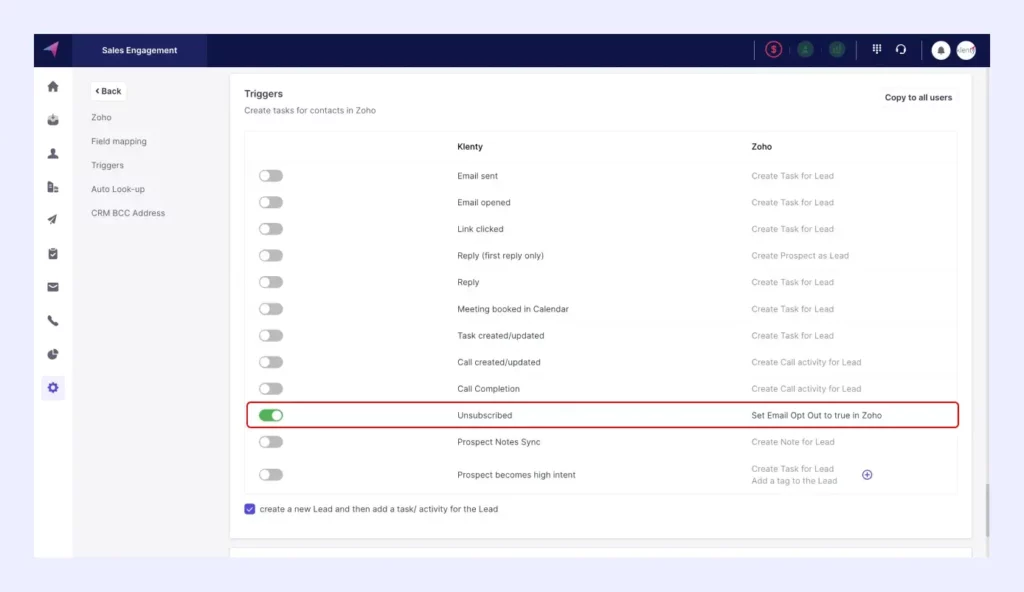Click the Unsubscribed label
This screenshot has height=592, width=1024.
(x=485, y=415)
